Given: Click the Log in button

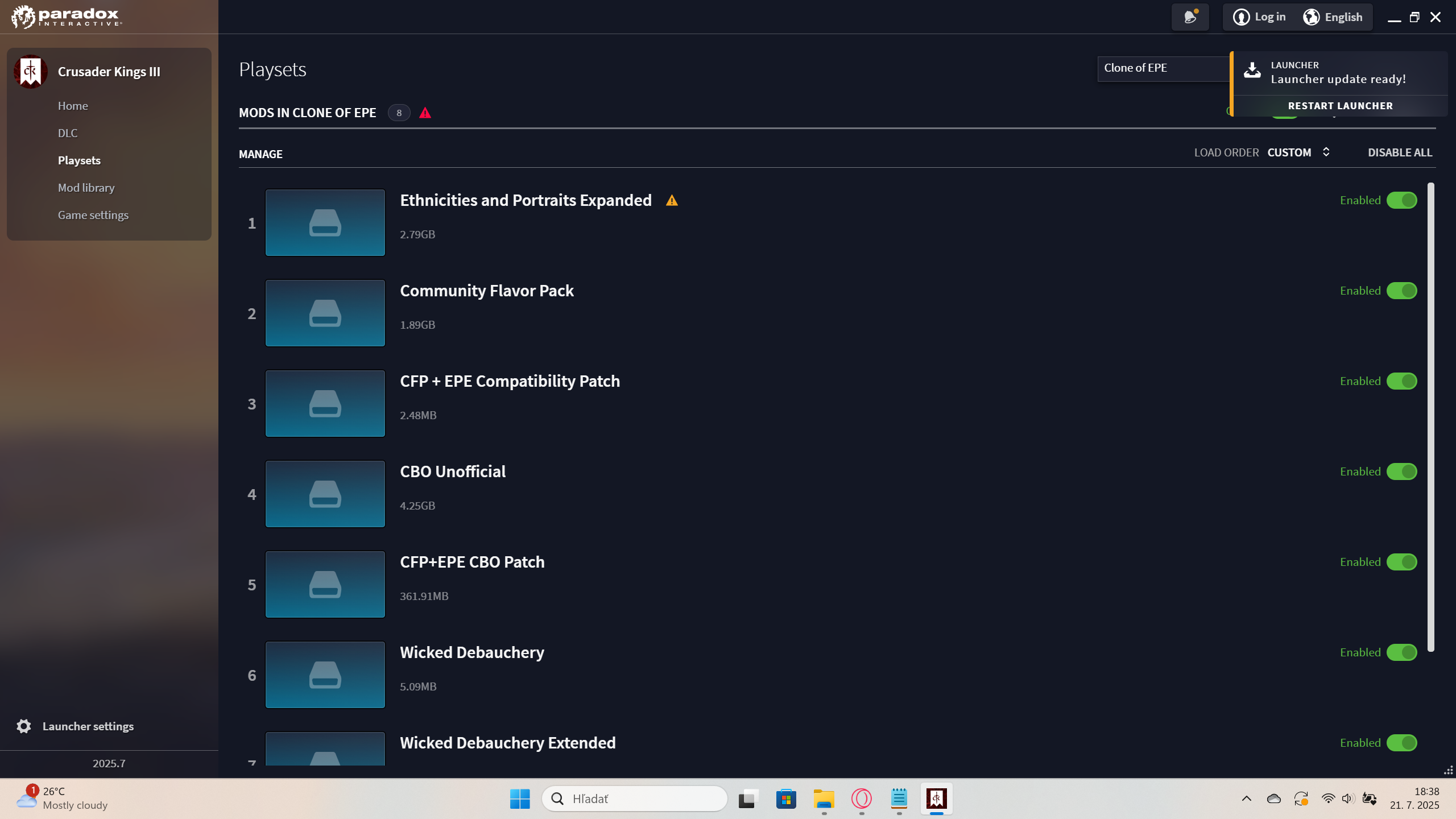Looking at the screenshot, I should coord(1259,17).
